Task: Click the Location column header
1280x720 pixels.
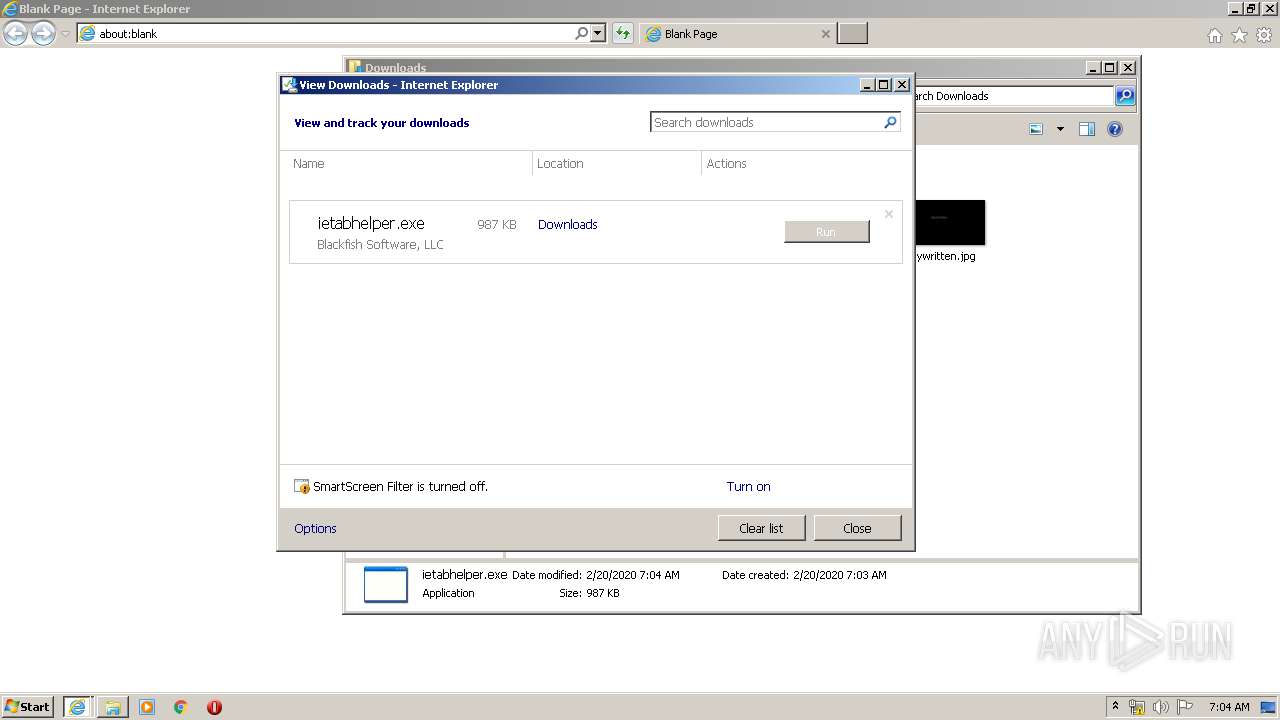Action: tap(560, 164)
